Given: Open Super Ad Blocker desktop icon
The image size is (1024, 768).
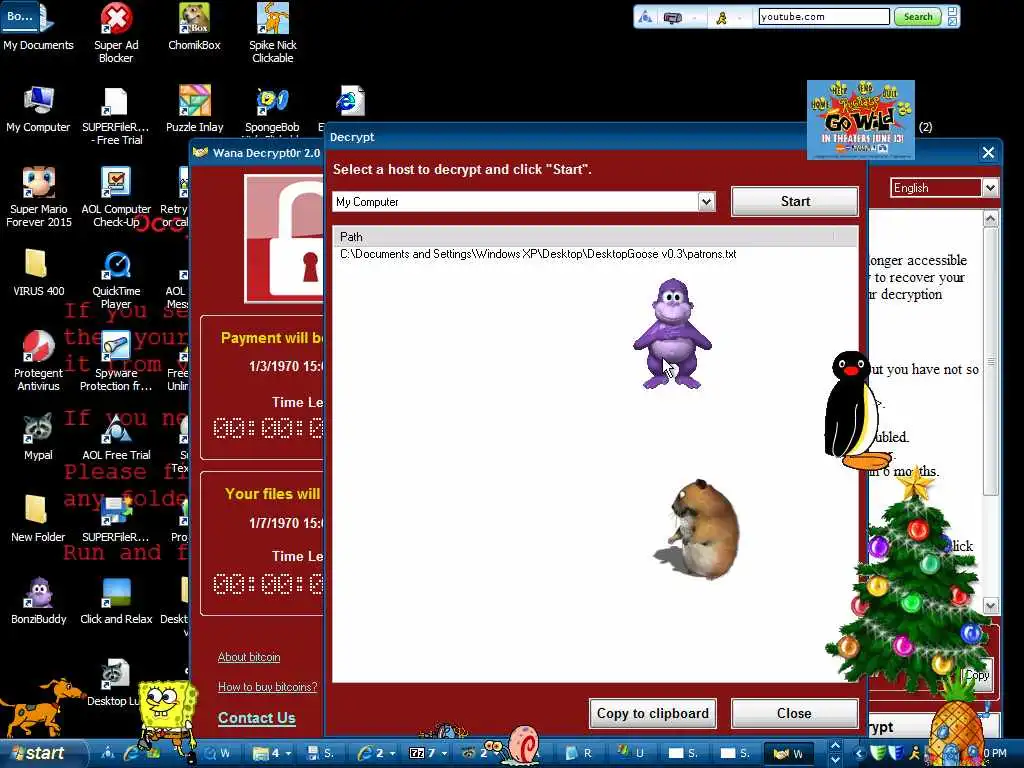Looking at the screenshot, I should [116, 33].
